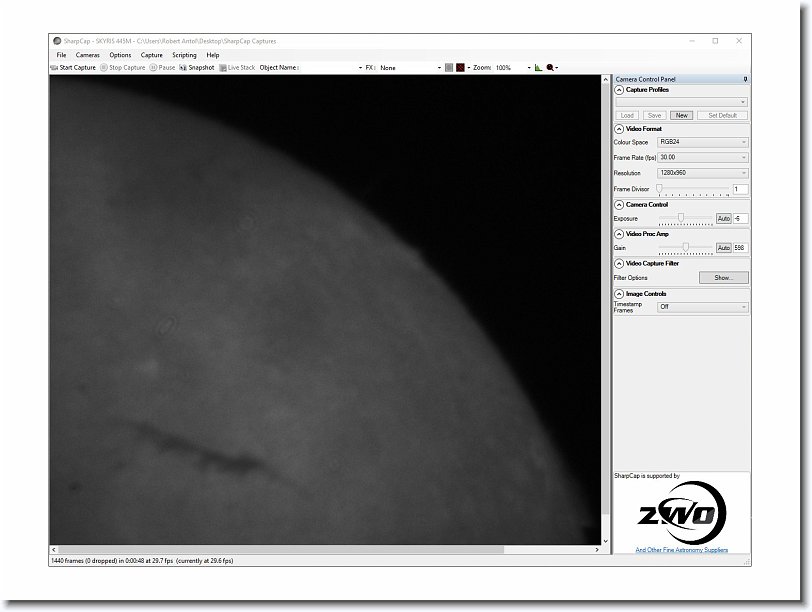Collapse the Video Proc Amp section
812x612 pixels.
coord(619,235)
